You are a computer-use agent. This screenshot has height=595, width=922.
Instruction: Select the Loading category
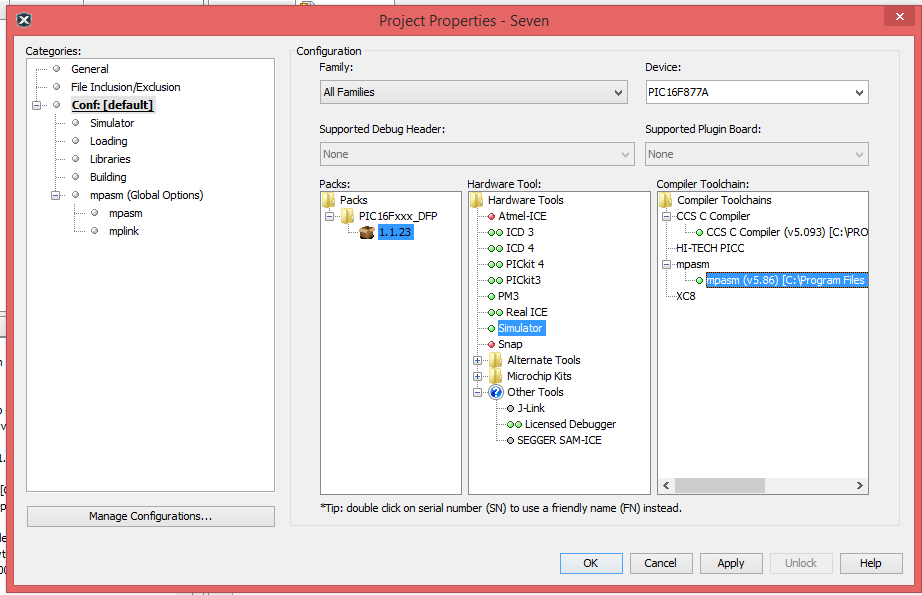pyautogui.click(x=108, y=141)
